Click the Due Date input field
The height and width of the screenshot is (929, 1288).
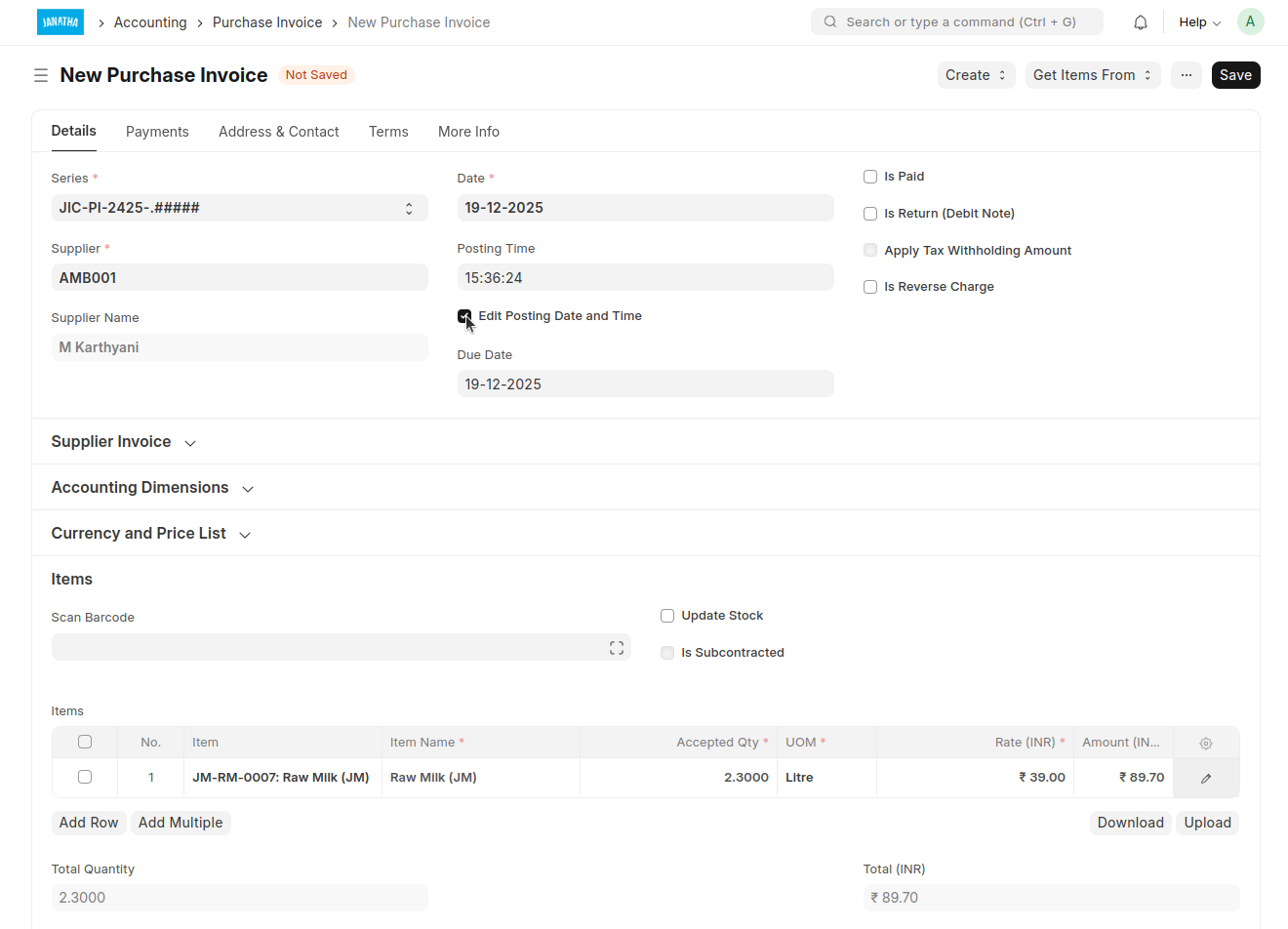[645, 384]
